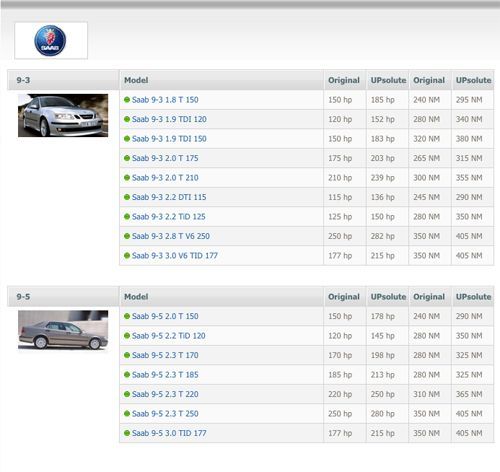500x472 pixels.
Task: Select the 239 hp UPsolute value
Action: (383, 178)
